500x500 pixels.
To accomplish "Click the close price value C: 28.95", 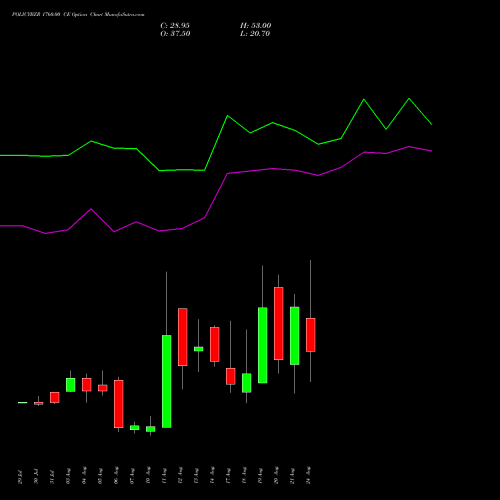I will [175, 26].
